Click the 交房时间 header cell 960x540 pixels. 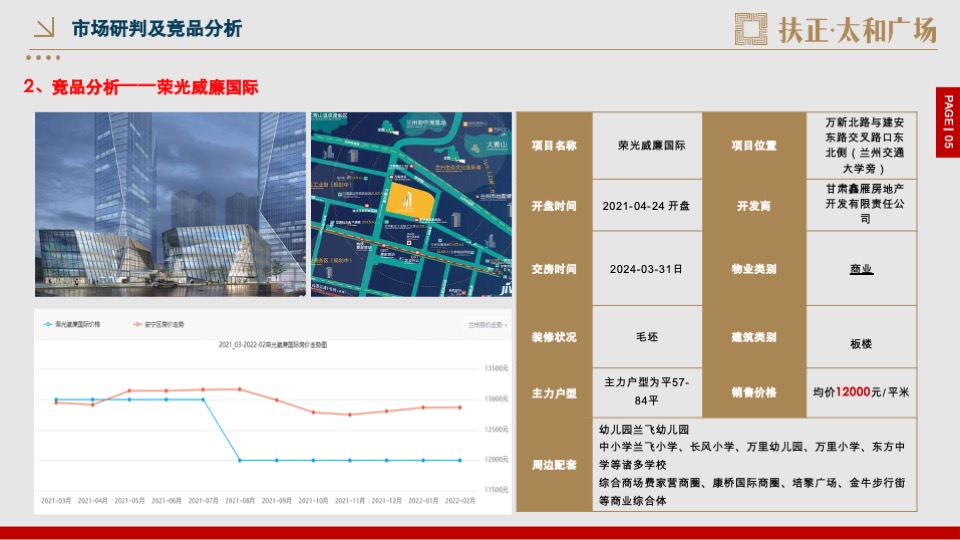[554, 269]
